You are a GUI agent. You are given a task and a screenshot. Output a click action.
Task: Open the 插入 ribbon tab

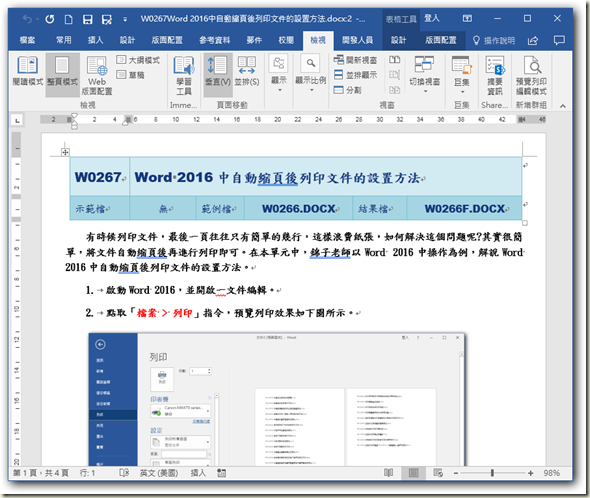96,40
